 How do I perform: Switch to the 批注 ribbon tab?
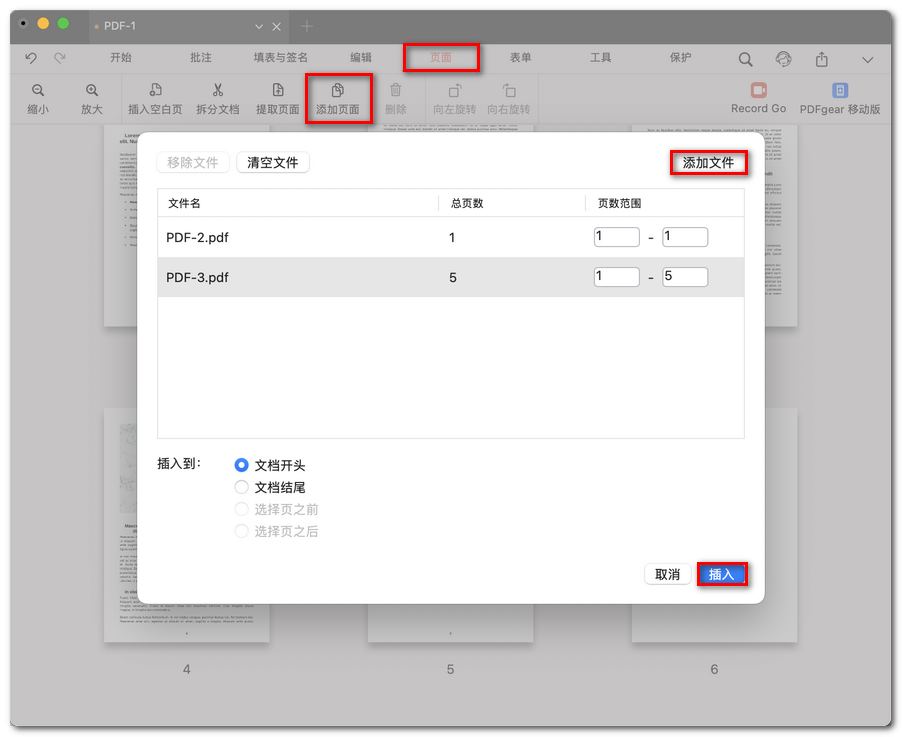[199, 57]
